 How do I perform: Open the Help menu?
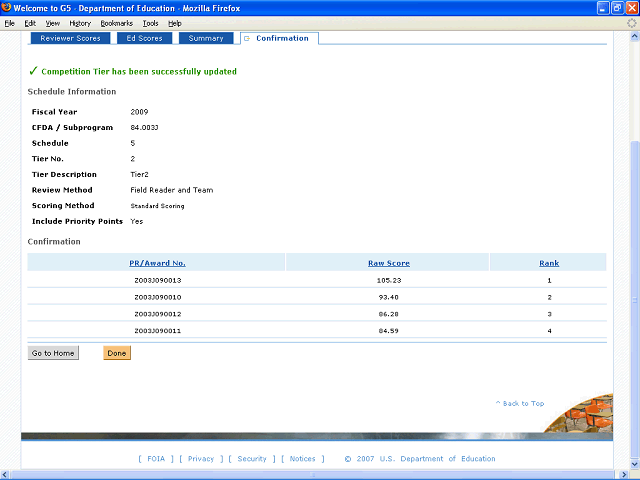pyautogui.click(x=175, y=23)
